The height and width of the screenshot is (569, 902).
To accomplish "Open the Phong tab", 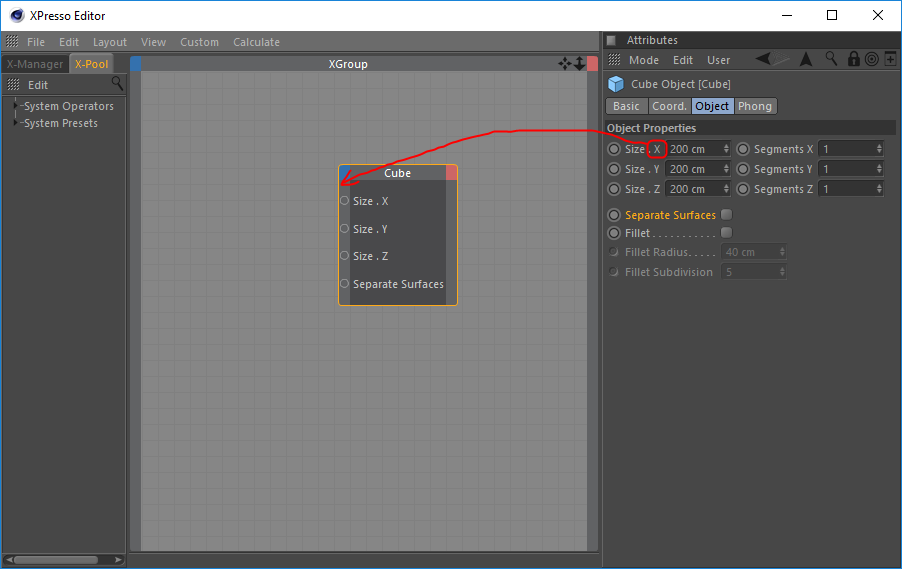I will [x=755, y=106].
